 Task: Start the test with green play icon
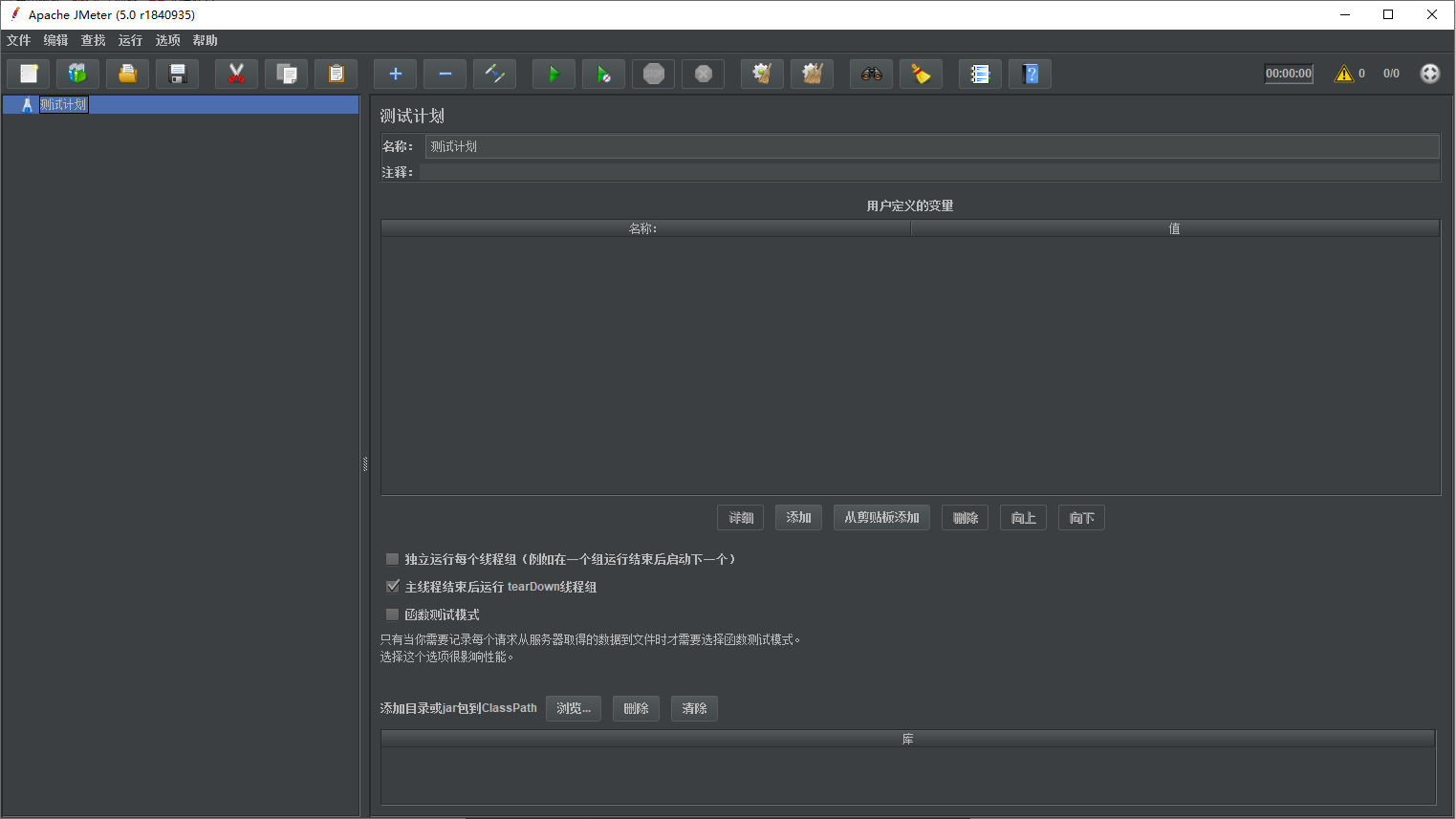554,74
